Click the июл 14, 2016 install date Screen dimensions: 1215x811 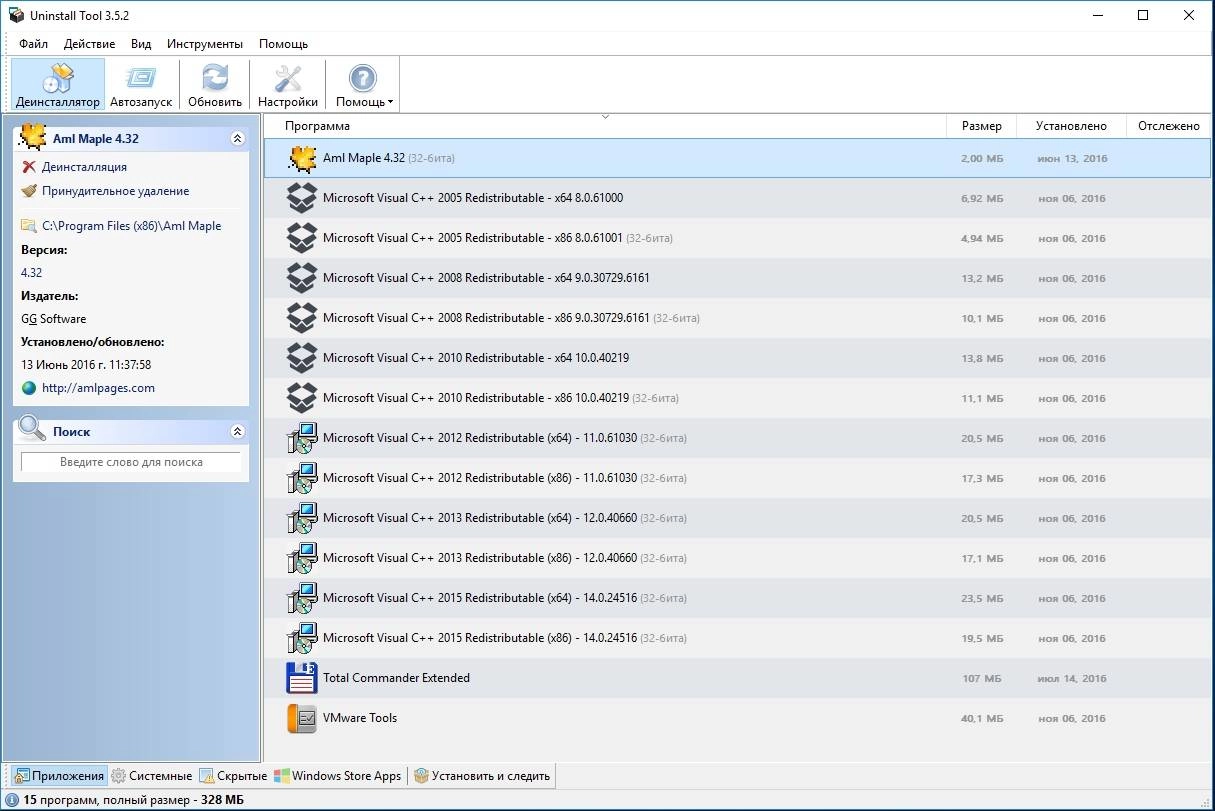pyautogui.click(x=1072, y=679)
